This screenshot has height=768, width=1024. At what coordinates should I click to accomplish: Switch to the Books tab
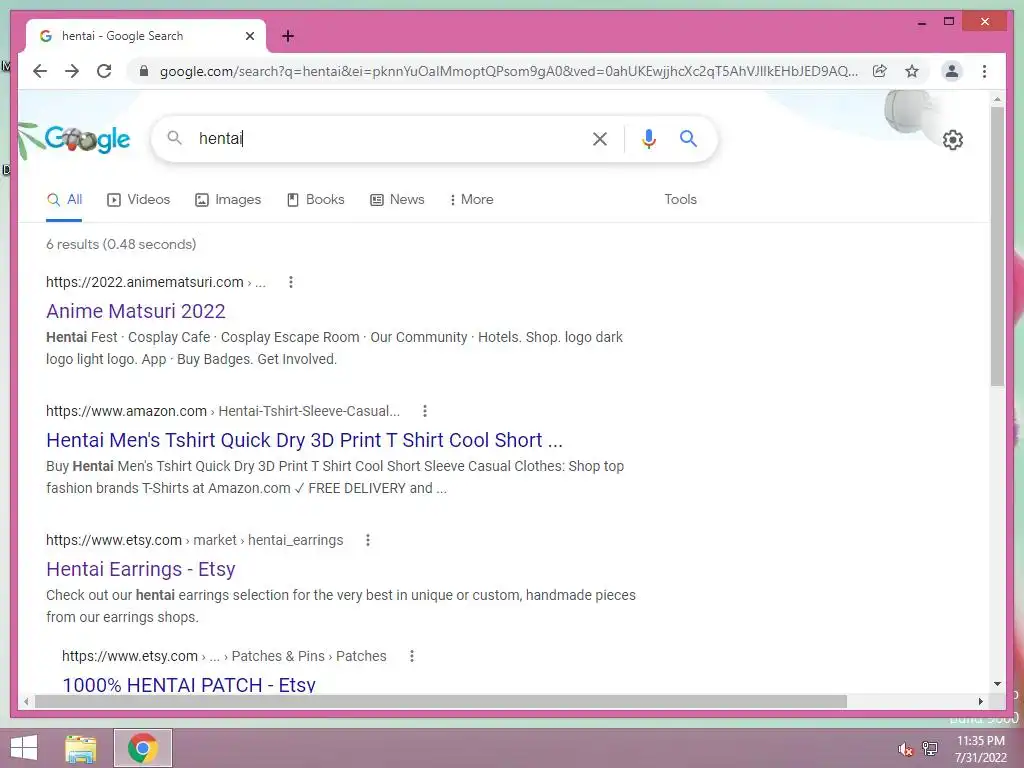315,200
